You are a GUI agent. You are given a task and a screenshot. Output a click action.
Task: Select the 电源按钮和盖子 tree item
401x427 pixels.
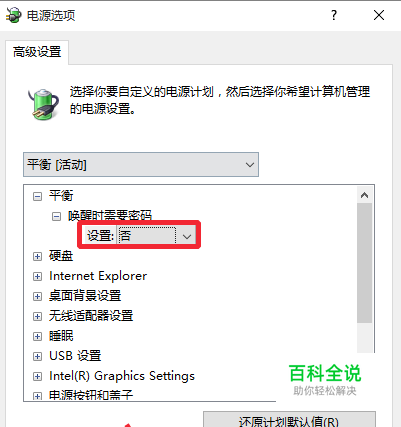[x=91, y=395]
